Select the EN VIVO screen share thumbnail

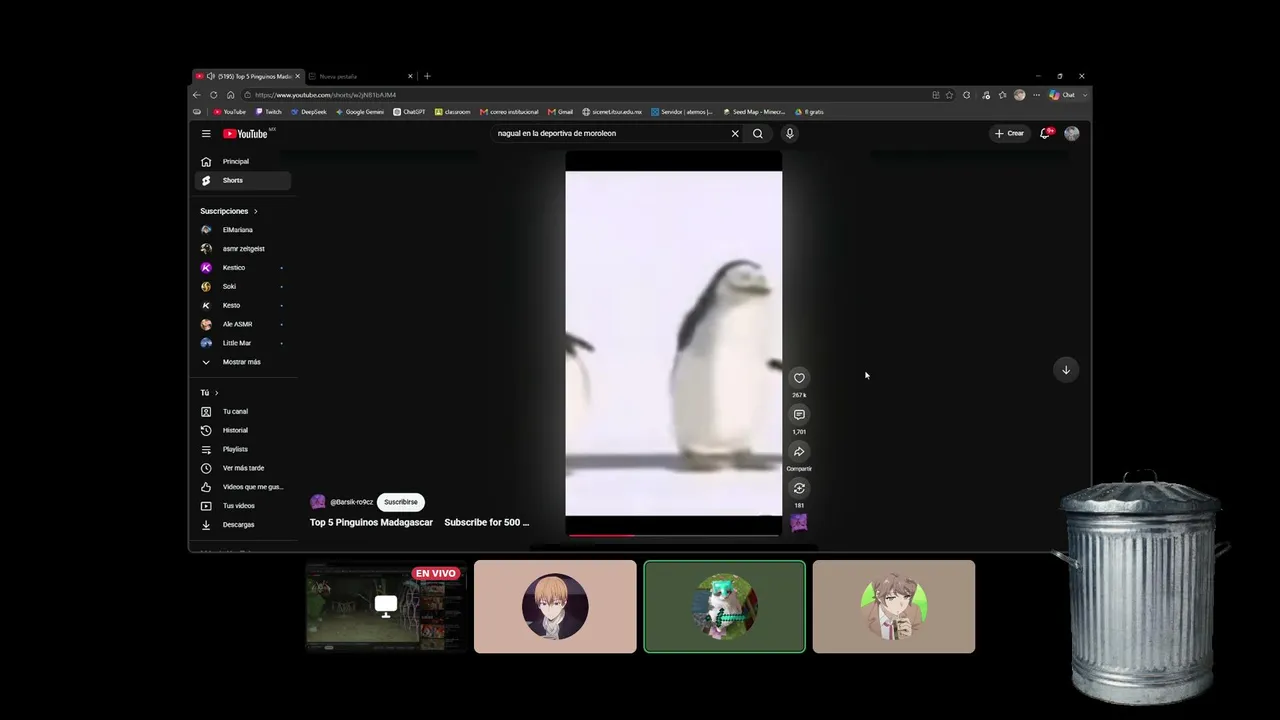pyautogui.click(x=386, y=607)
